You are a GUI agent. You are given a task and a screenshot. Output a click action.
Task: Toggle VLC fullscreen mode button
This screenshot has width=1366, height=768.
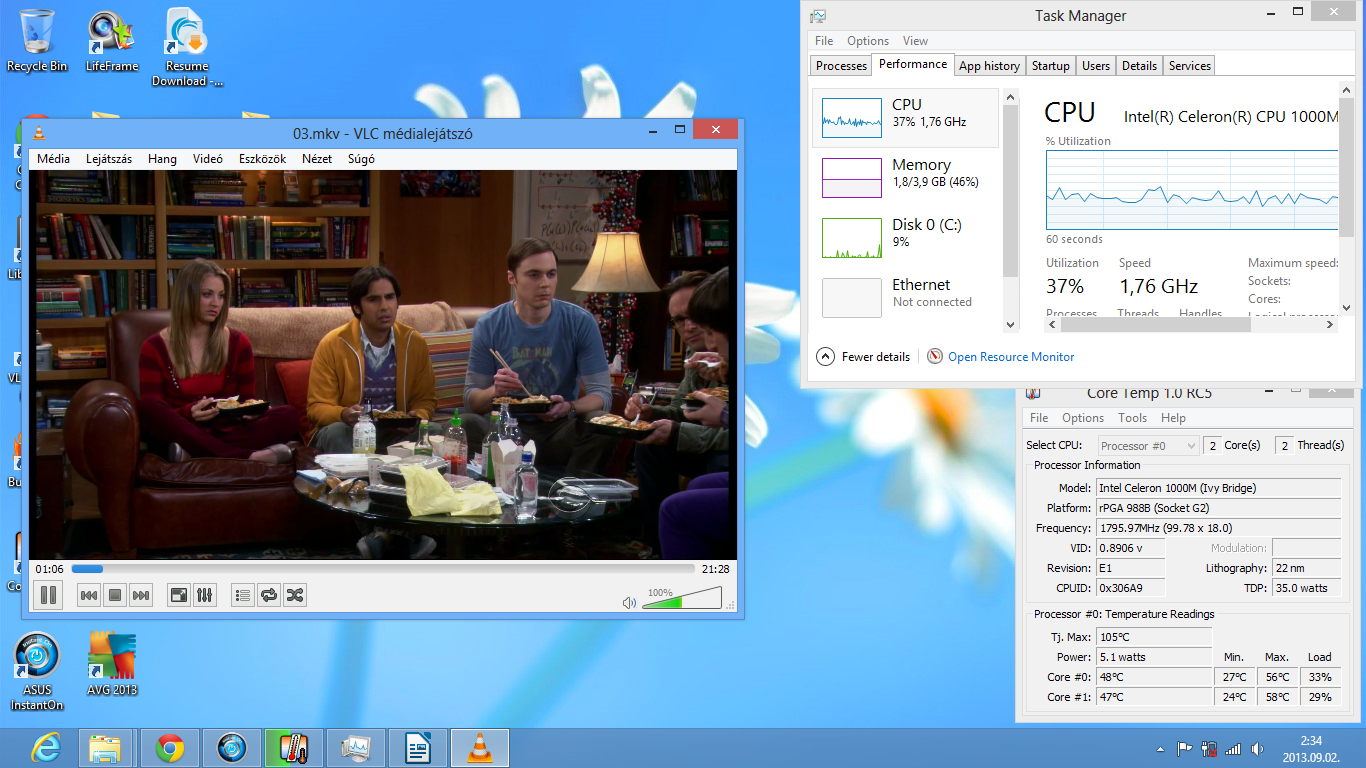pyautogui.click(x=179, y=595)
